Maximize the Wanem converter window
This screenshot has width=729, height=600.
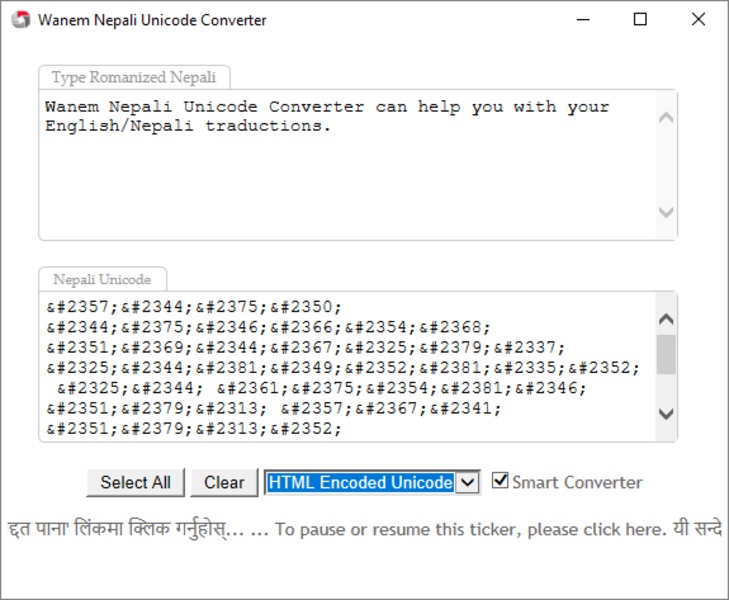coord(640,20)
